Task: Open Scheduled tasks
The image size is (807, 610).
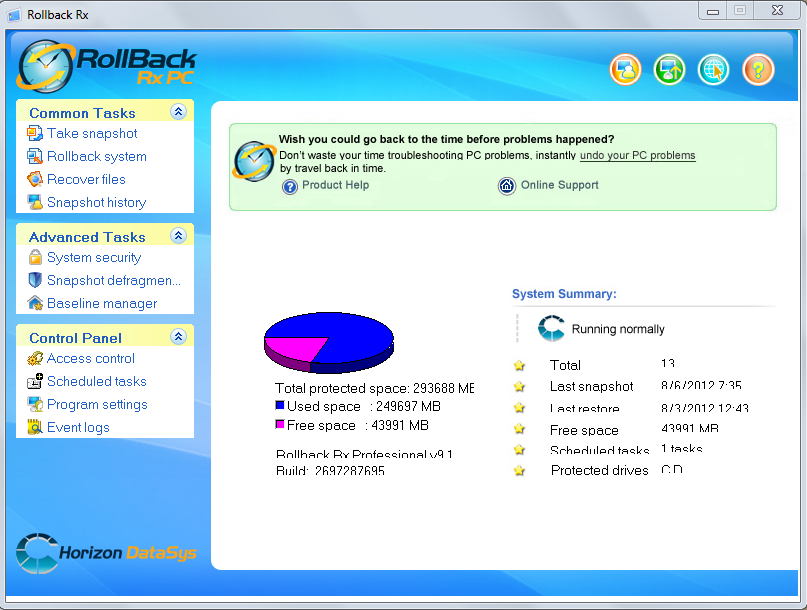Action: (x=97, y=381)
